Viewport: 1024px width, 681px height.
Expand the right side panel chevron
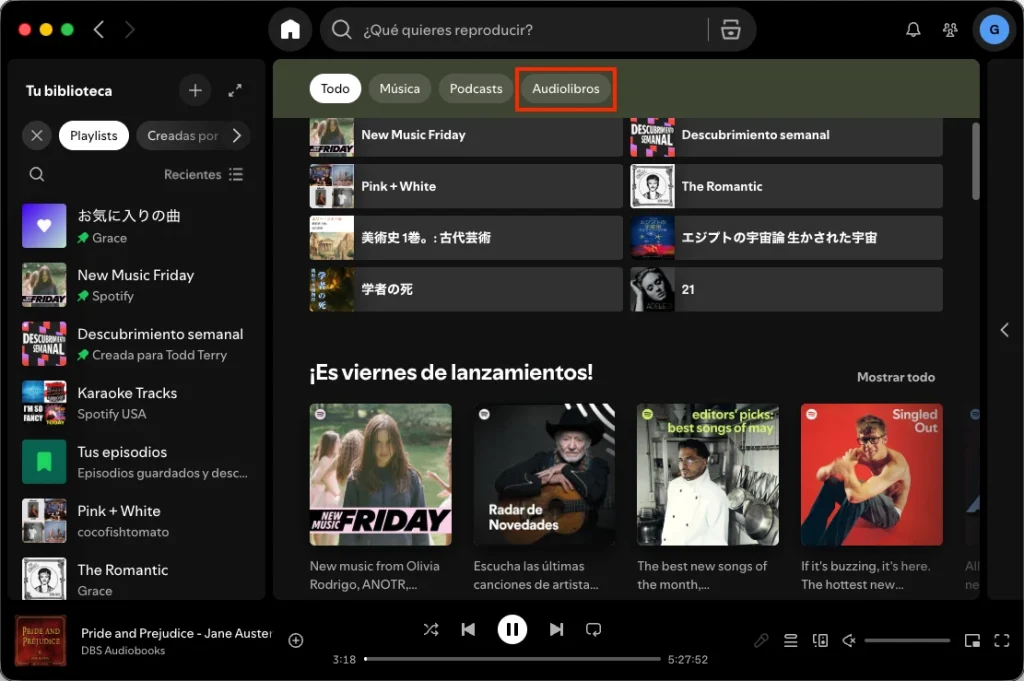[1004, 330]
